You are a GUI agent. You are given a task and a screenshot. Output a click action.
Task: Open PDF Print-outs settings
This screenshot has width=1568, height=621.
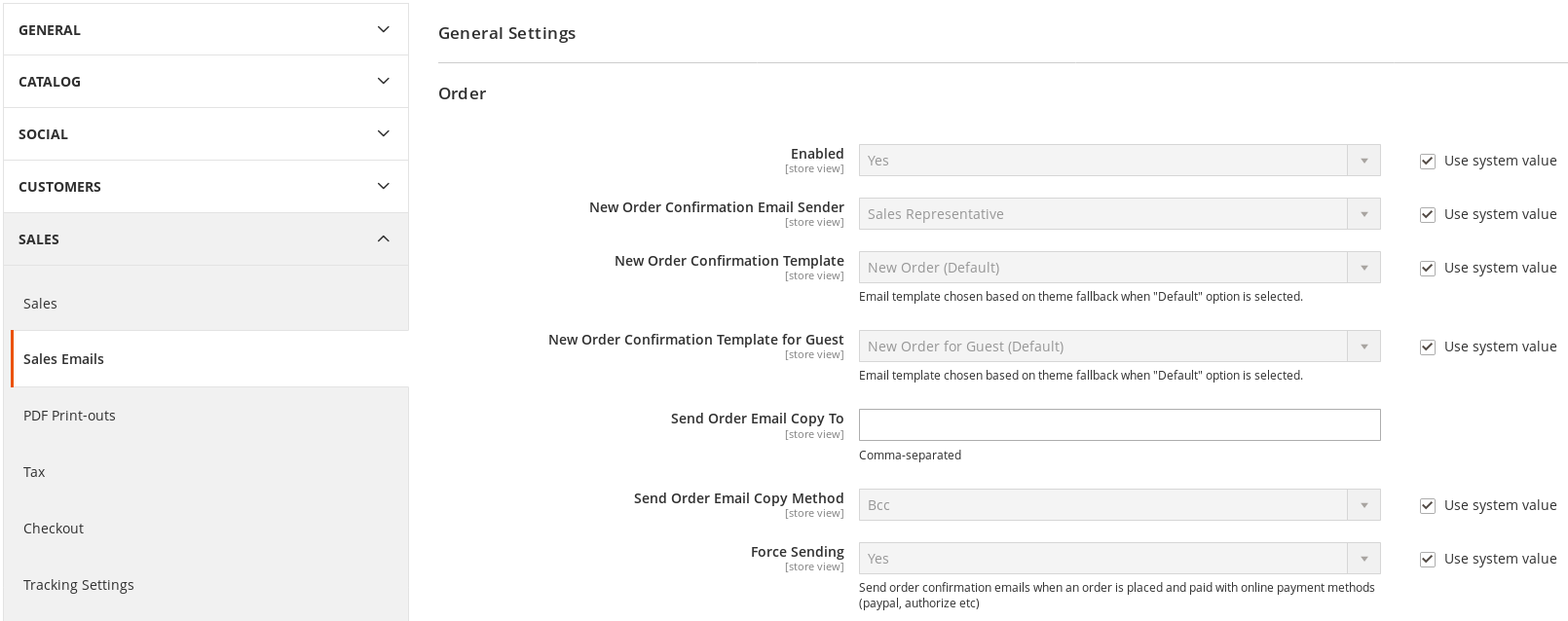69,416
